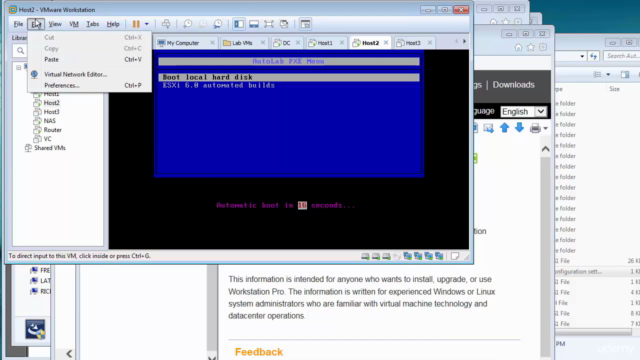Click the first hard disk status icon
This screenshot has height=360, width=640.
[365, 256]
